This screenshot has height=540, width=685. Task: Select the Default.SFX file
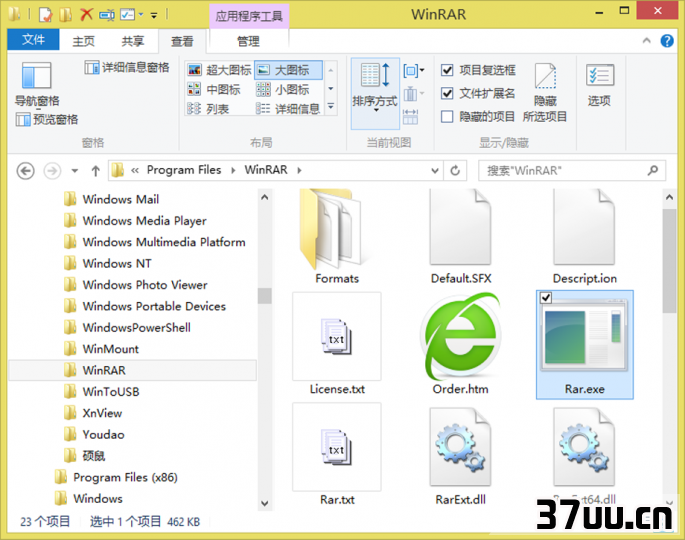(x=460, y=237)
